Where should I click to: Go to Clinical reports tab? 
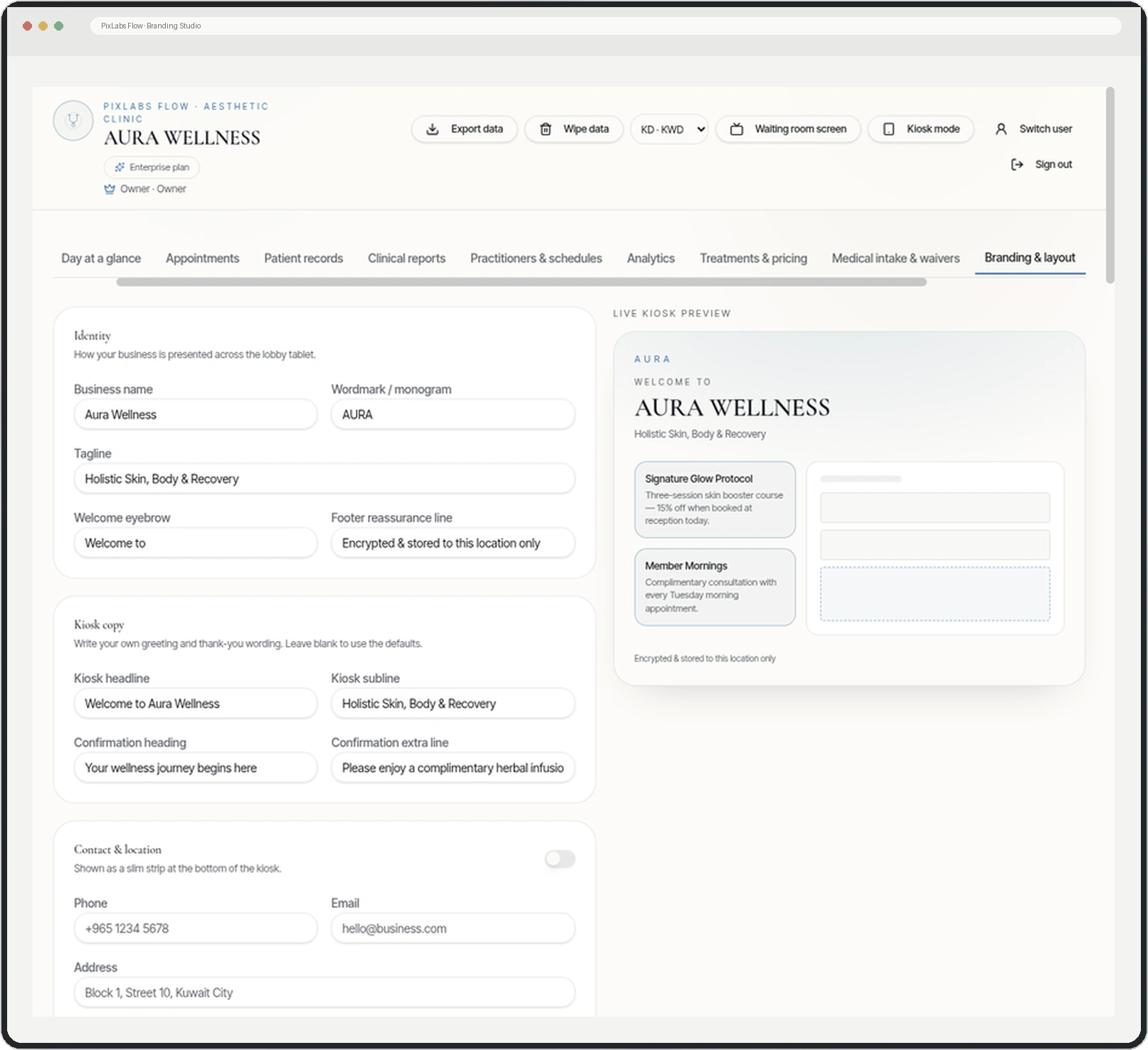click(x=406, y=258)
